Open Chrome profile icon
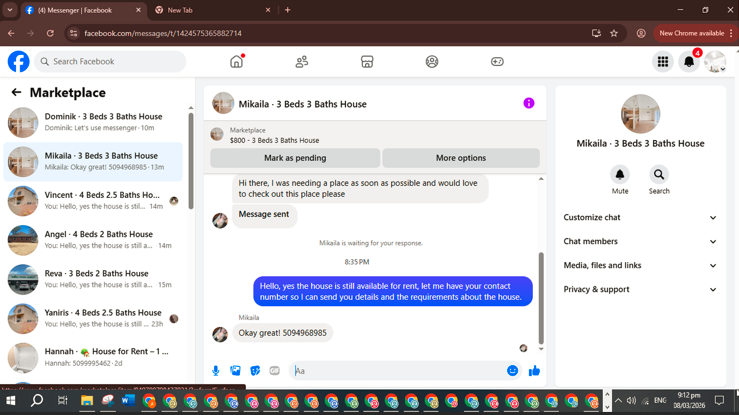739x415 pixels. [x=641, y=33]
